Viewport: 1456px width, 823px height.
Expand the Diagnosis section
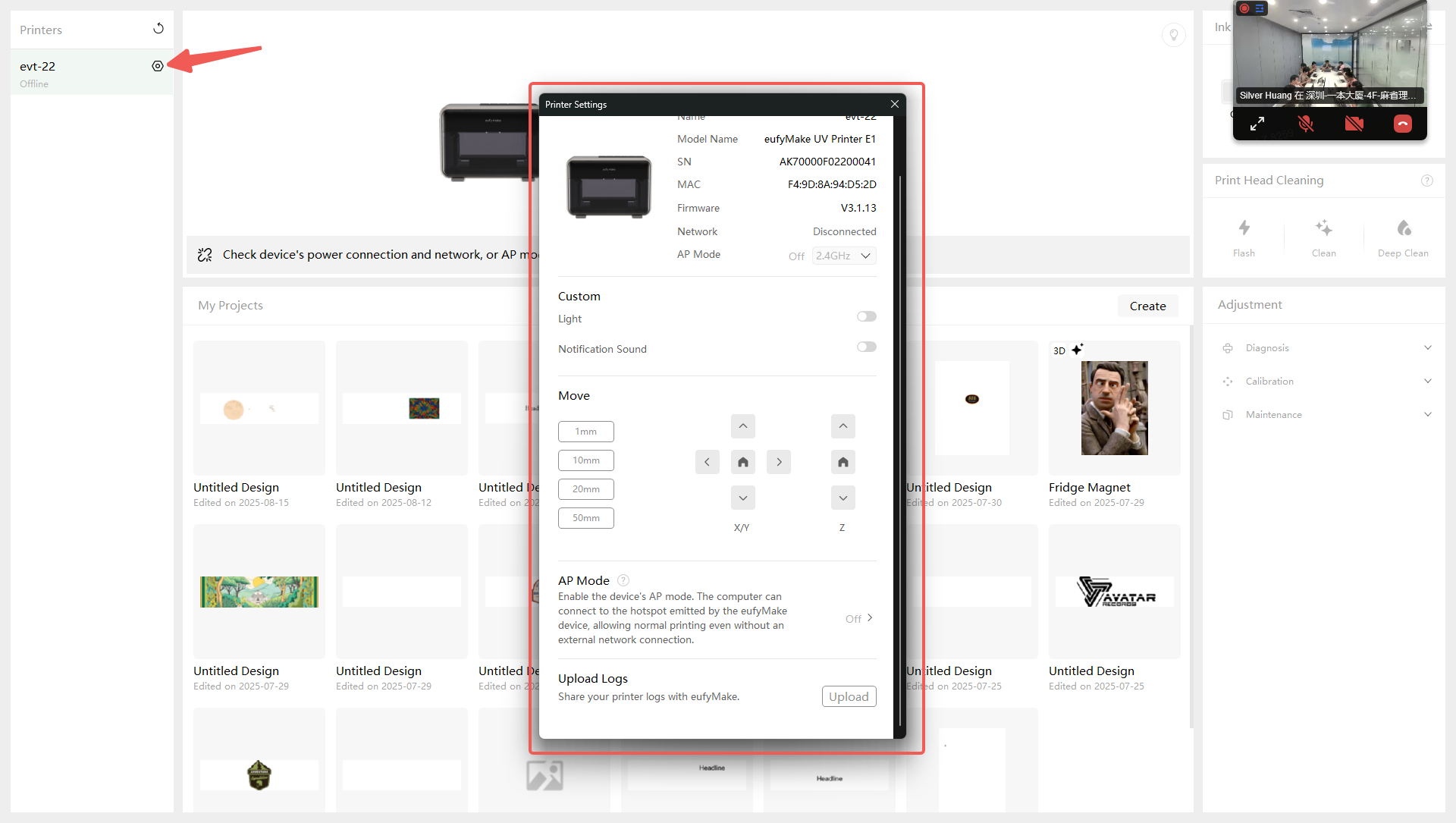1428,348
